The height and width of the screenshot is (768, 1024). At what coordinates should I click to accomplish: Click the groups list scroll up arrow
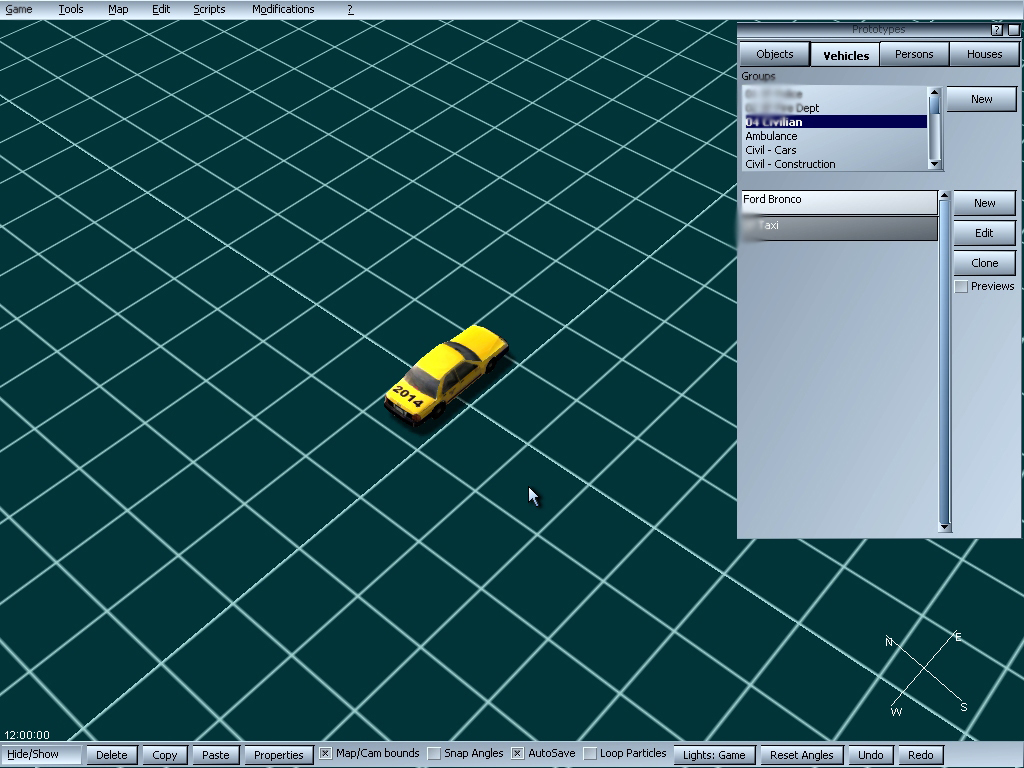[935, 92]
